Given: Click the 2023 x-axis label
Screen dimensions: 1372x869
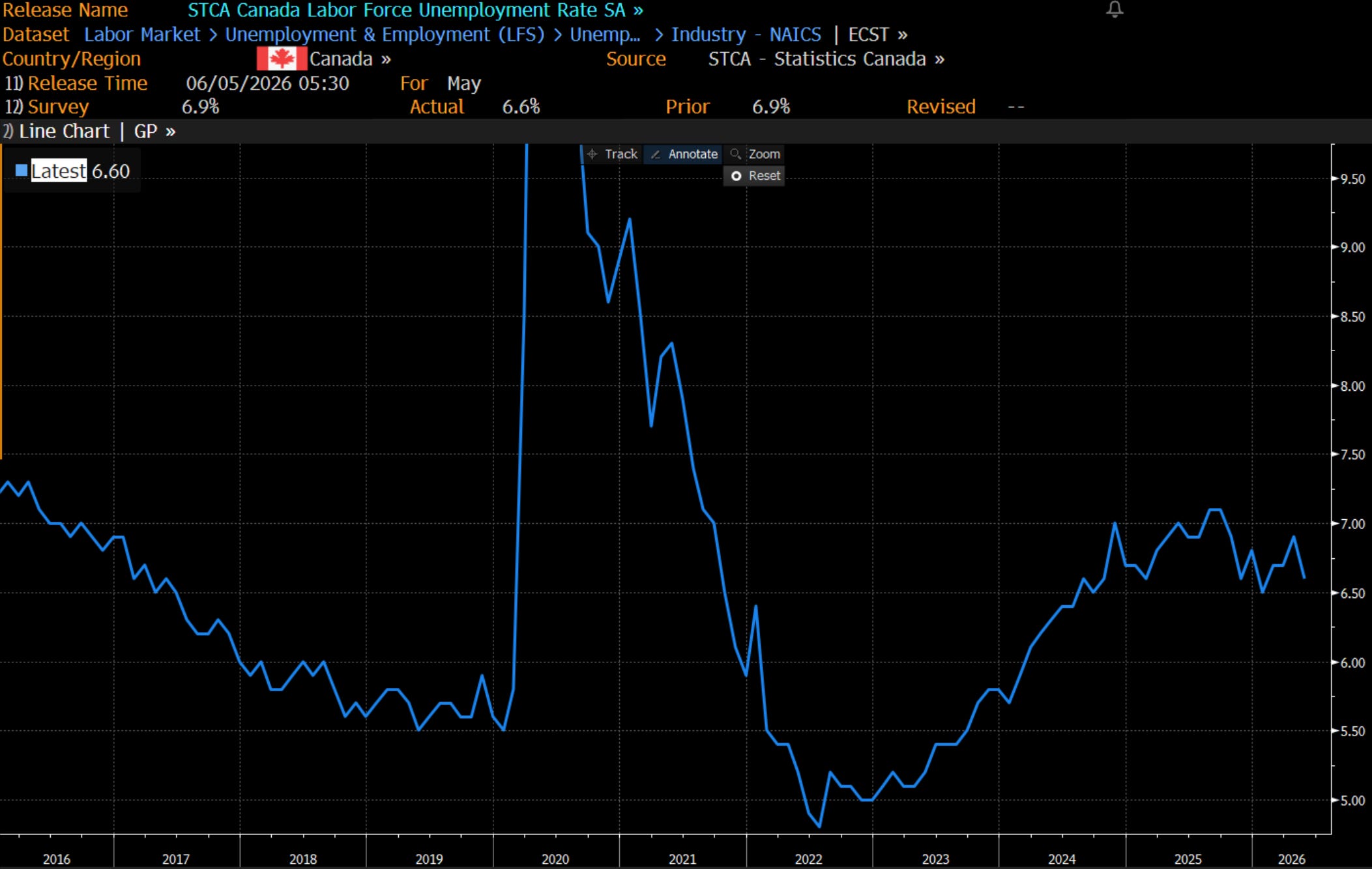Looking at the screenshot, I should pos(935,859).
